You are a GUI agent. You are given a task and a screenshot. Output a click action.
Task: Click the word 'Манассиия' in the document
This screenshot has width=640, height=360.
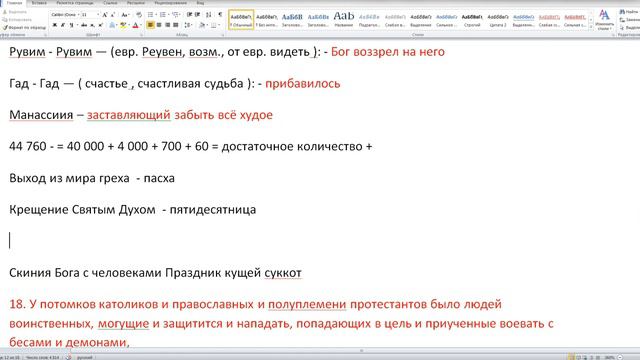point(41,115)
